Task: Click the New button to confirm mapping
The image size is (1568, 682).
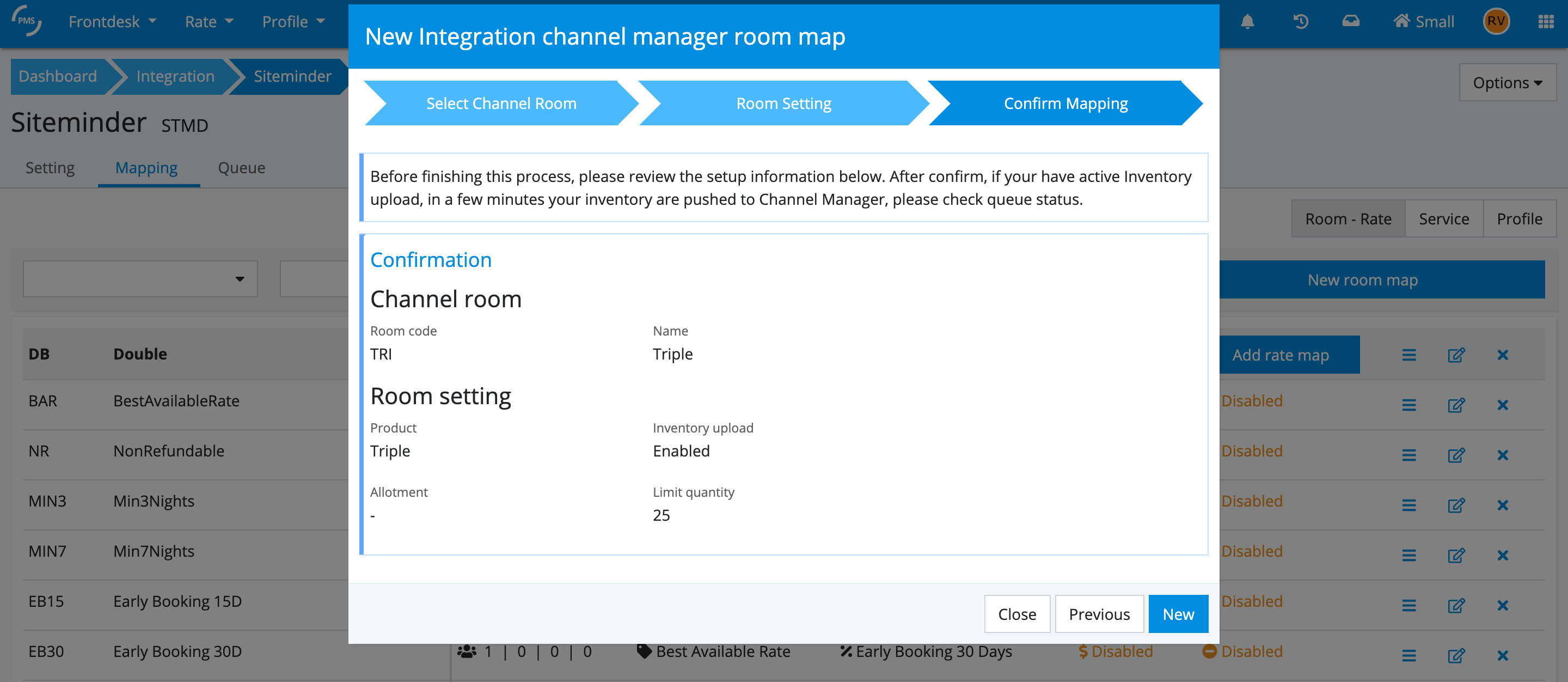Action: [1177, 614]
